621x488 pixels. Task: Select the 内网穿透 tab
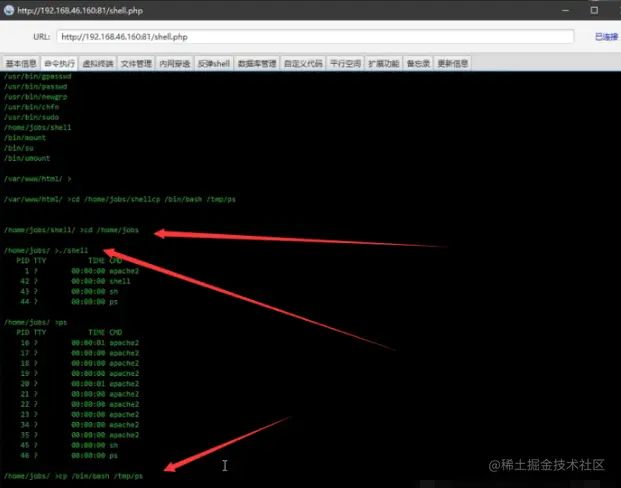175,63
